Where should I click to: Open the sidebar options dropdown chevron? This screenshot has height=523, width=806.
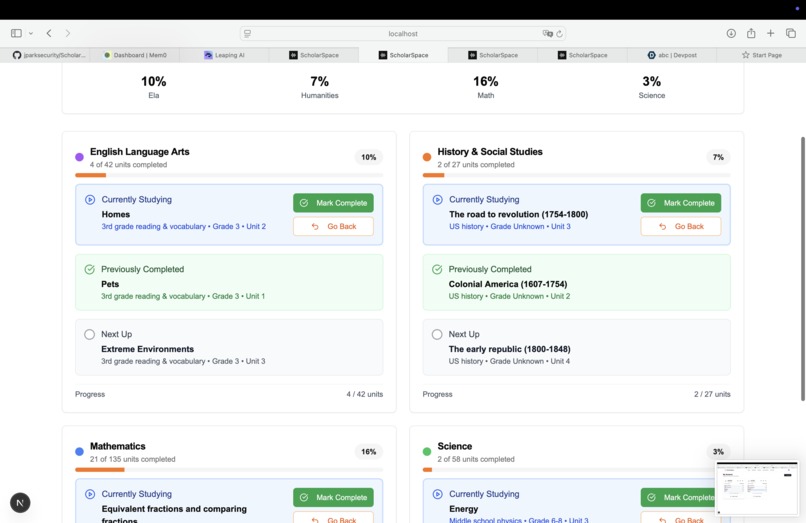31,33
